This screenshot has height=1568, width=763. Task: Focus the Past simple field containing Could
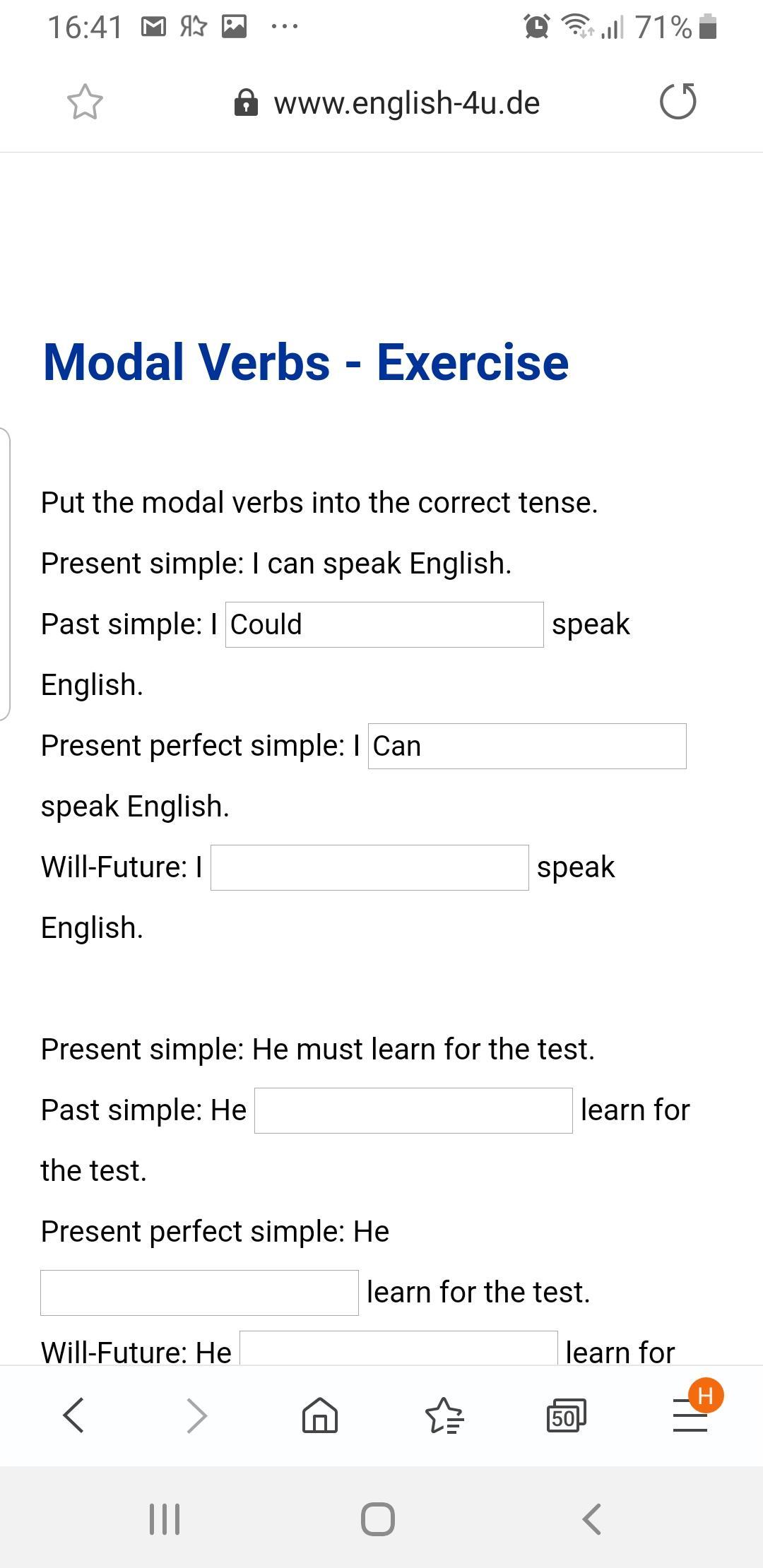384,624
